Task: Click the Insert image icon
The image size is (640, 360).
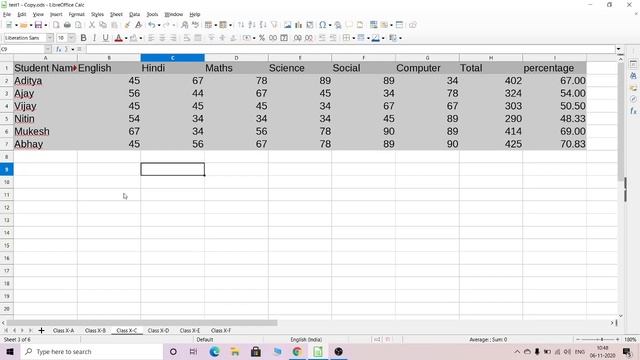Action: point(288,25)
